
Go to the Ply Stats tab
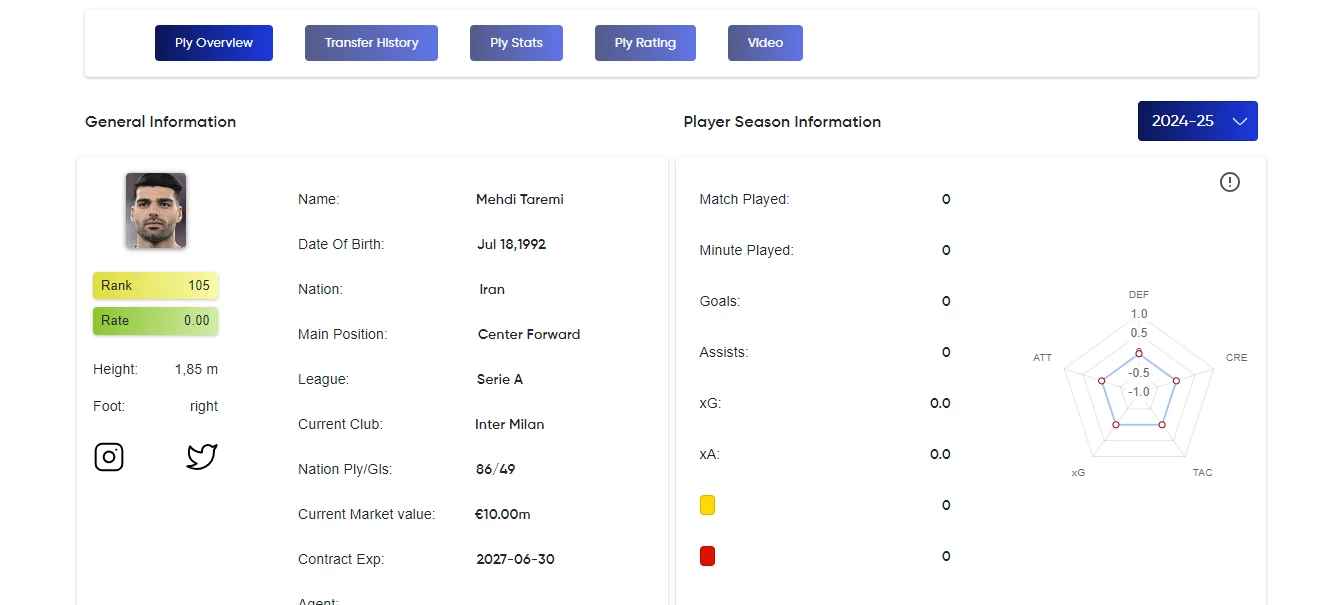coord(516,43)
